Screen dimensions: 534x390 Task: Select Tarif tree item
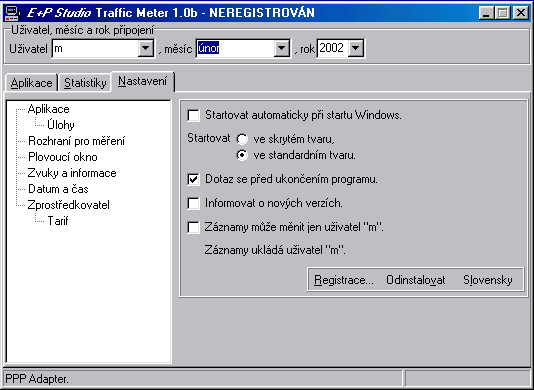[58, 221]
